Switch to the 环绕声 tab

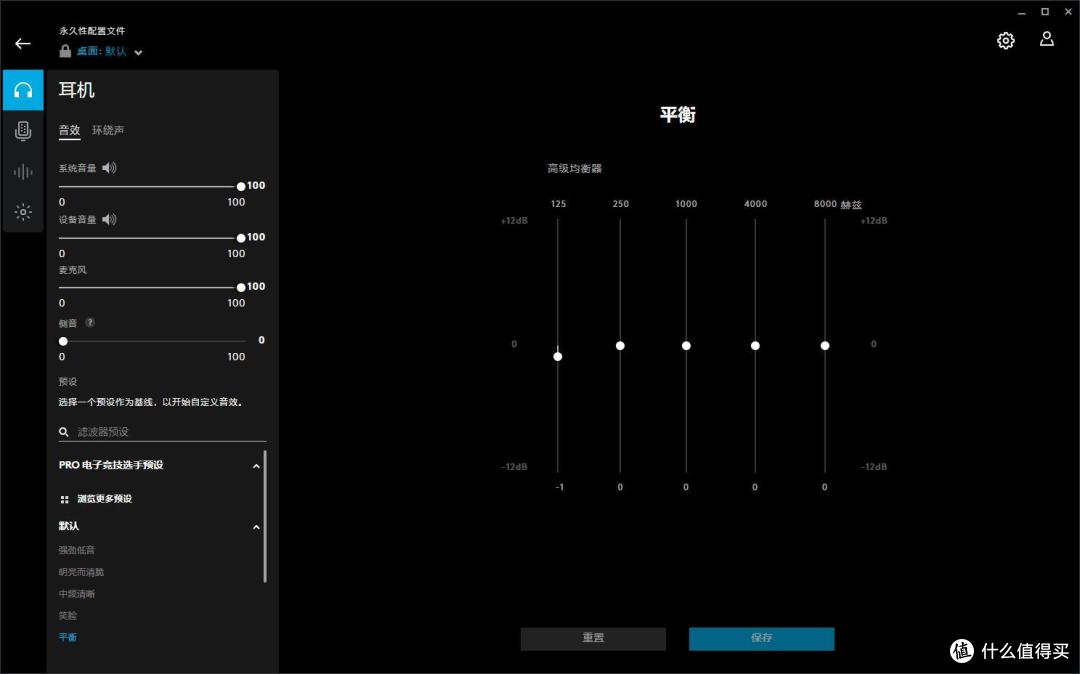(x=108, y=130)
